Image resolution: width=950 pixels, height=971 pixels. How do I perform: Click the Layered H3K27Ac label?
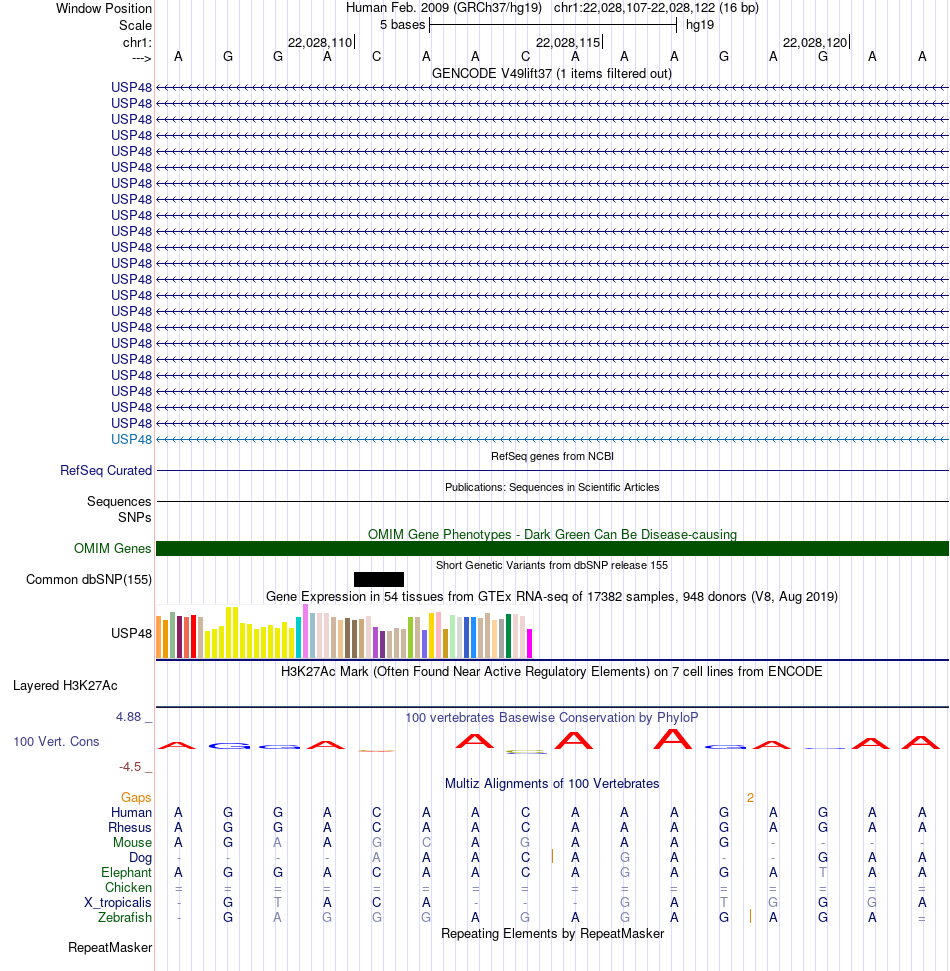click(65, 686)
